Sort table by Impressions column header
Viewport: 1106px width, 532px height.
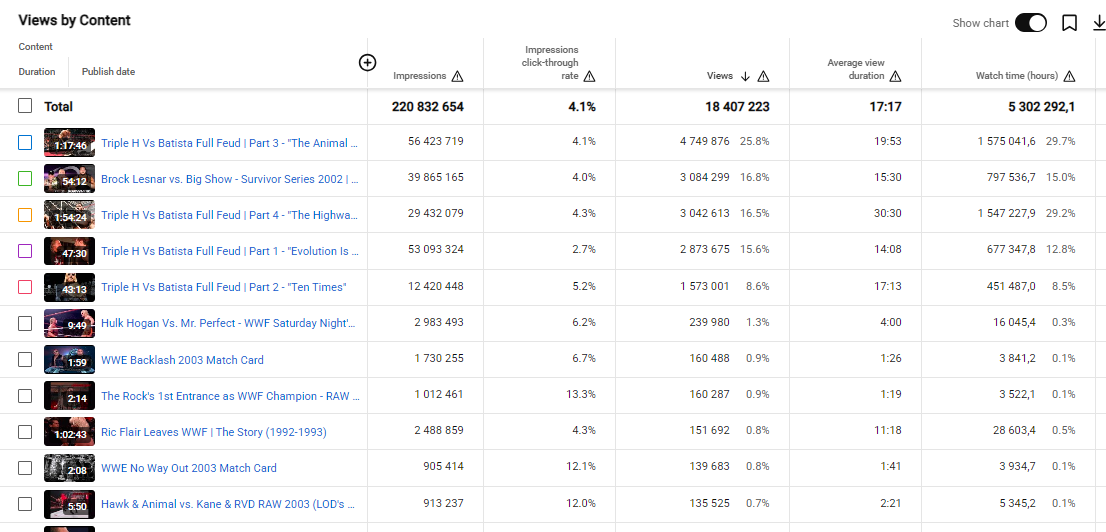(420, 76)
